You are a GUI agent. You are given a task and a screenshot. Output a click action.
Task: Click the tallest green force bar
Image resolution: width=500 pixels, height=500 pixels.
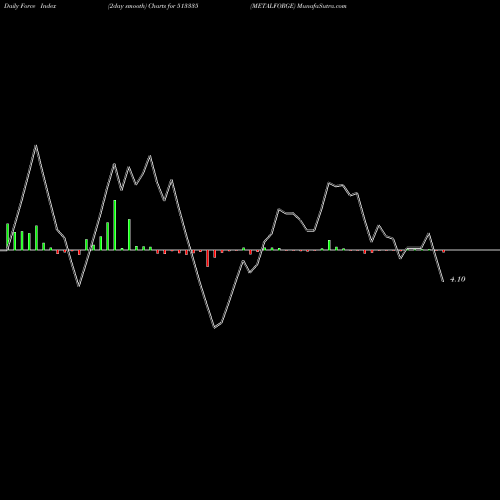(x=115, y=225)
